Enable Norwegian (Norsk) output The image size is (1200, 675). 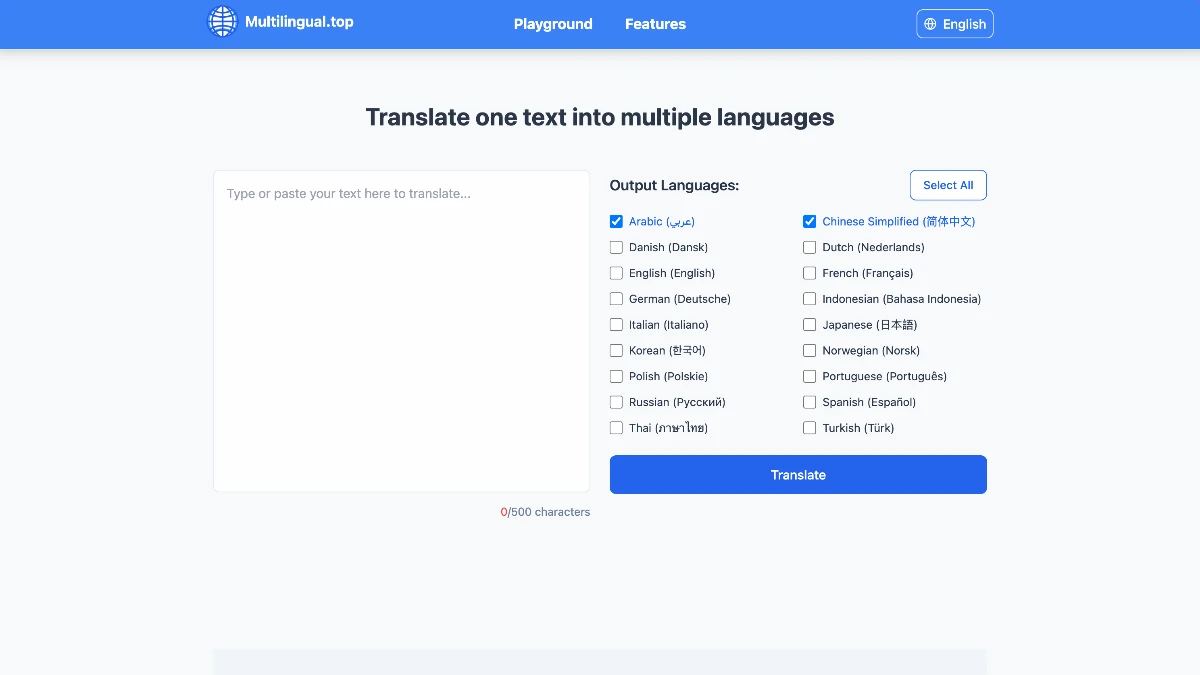tap(809, 350)
